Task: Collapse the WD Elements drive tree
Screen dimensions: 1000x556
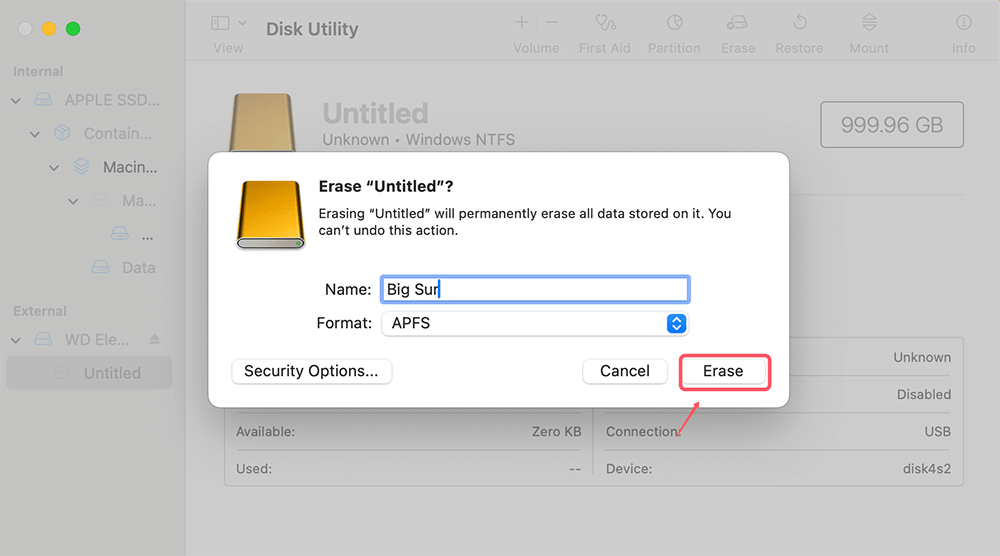Action: point(16,340)
